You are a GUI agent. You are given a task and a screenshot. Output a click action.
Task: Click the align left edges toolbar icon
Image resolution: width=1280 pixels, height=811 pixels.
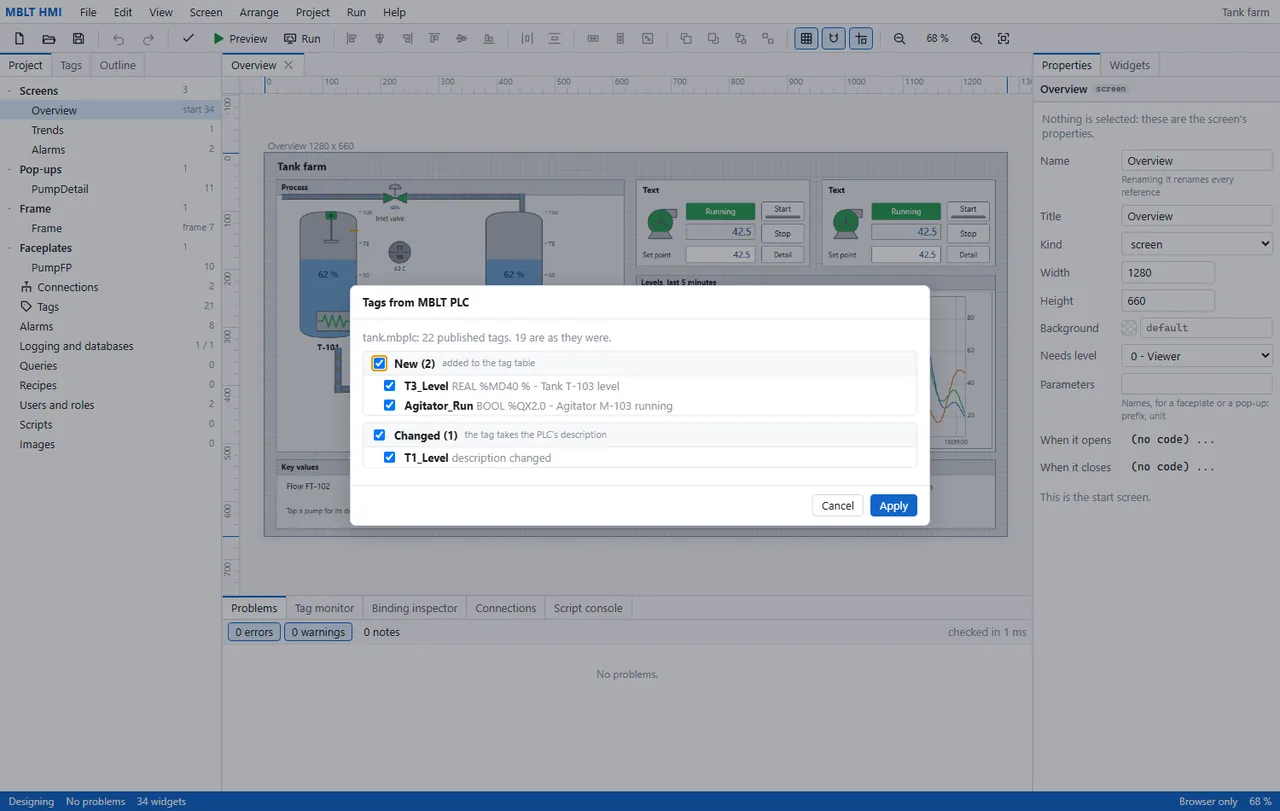(x=351, y=39)
